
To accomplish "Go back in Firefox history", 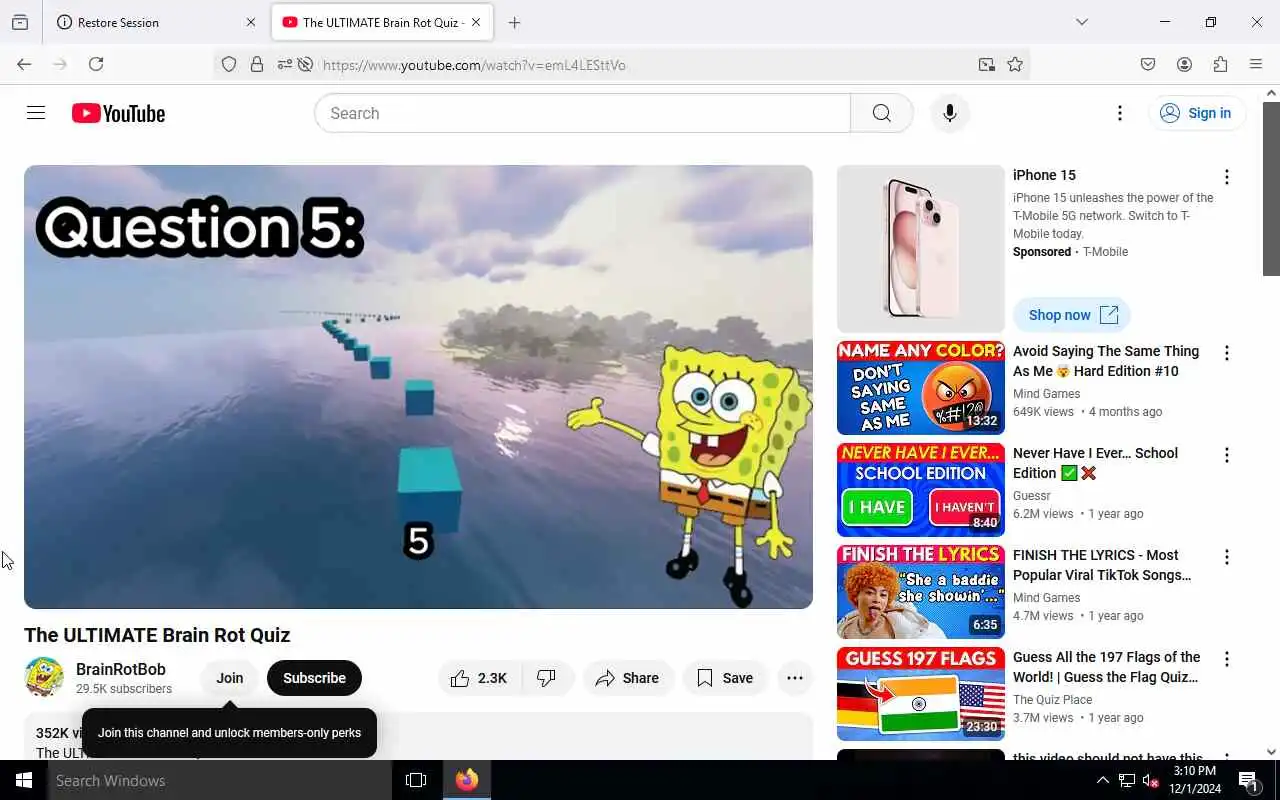I will click(24, 64).
